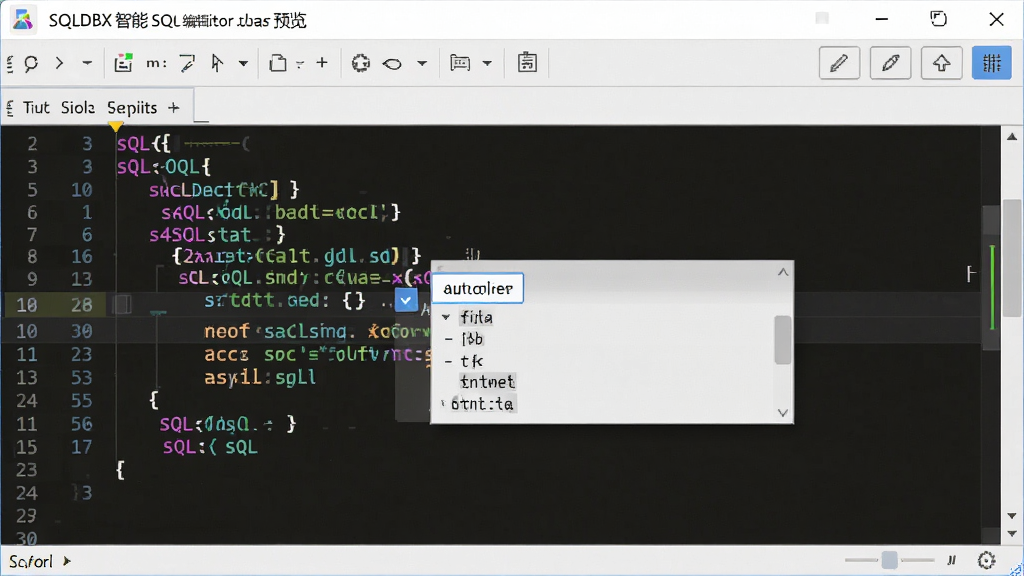Click the editor scroll-down arrow at bottom
Viewport: 1024px width, 576px height.
pyautogui.click(x=1012, y=534)
